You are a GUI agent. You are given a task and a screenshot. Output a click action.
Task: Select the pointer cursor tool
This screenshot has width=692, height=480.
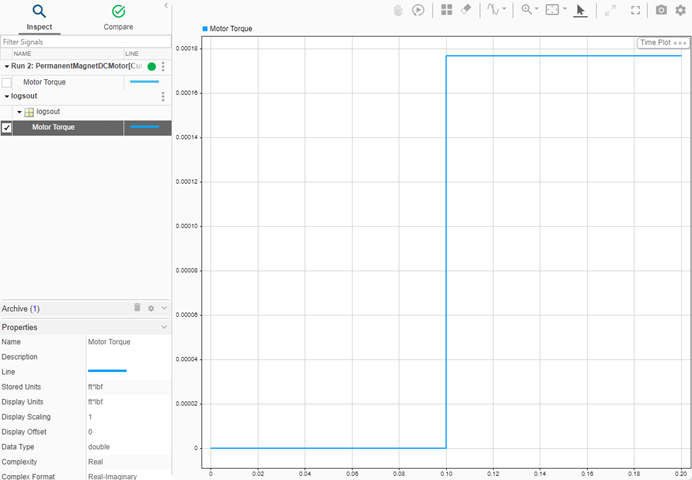pos(581,10)
